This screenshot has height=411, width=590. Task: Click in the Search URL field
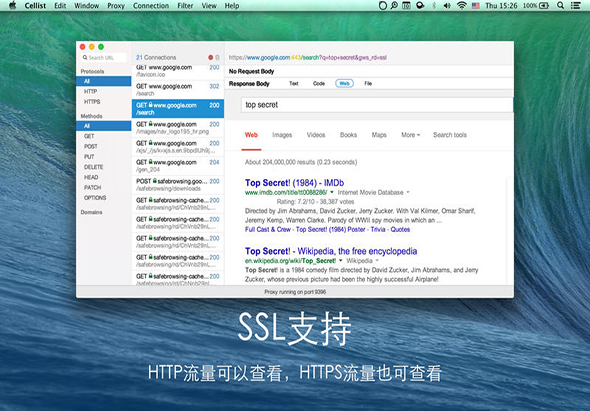104,58
